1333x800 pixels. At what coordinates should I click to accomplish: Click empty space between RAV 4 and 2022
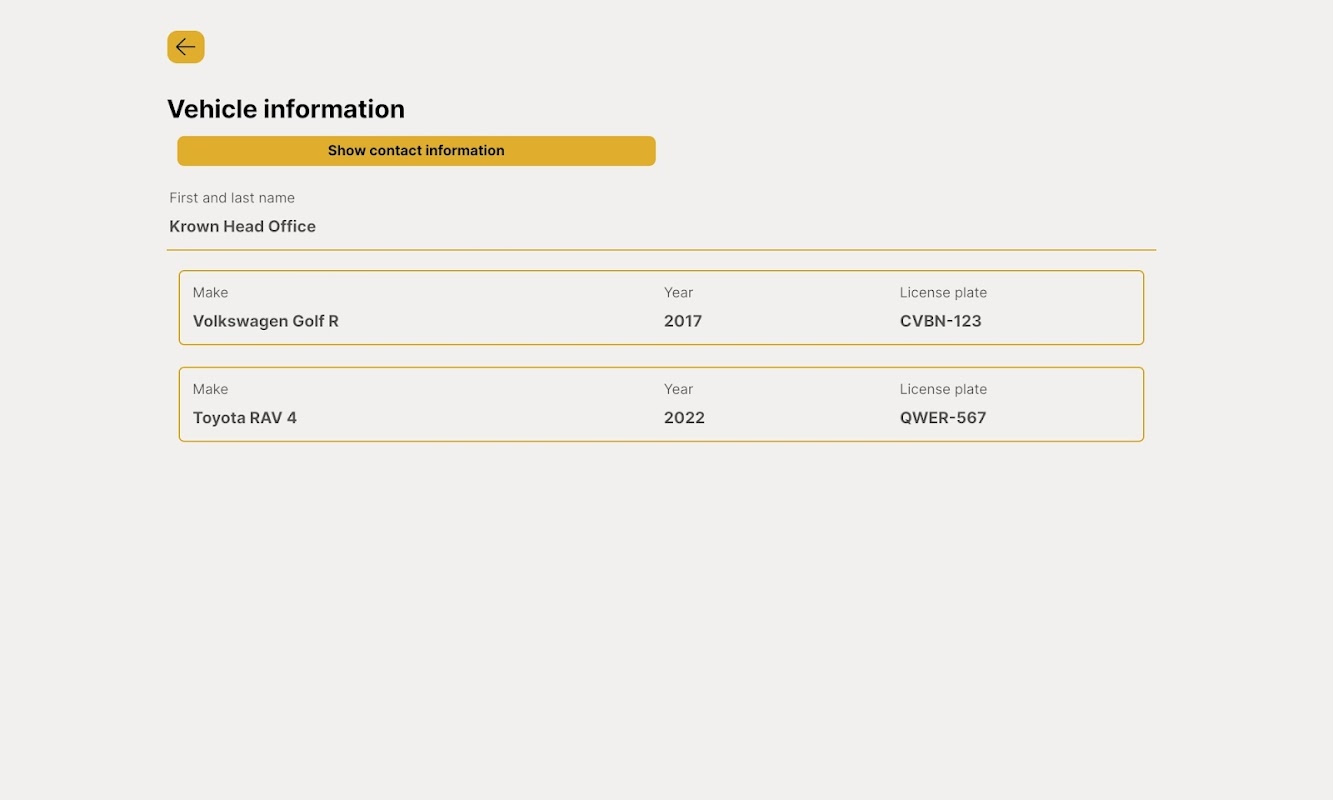480,418
